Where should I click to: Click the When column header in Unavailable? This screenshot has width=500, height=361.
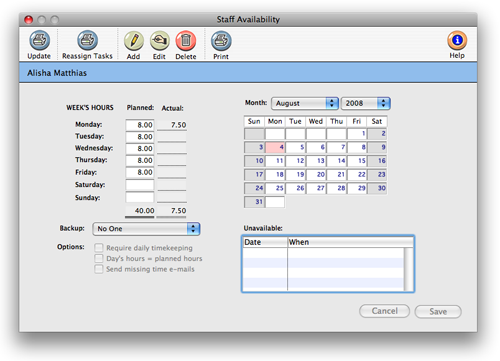pos(350,242)
